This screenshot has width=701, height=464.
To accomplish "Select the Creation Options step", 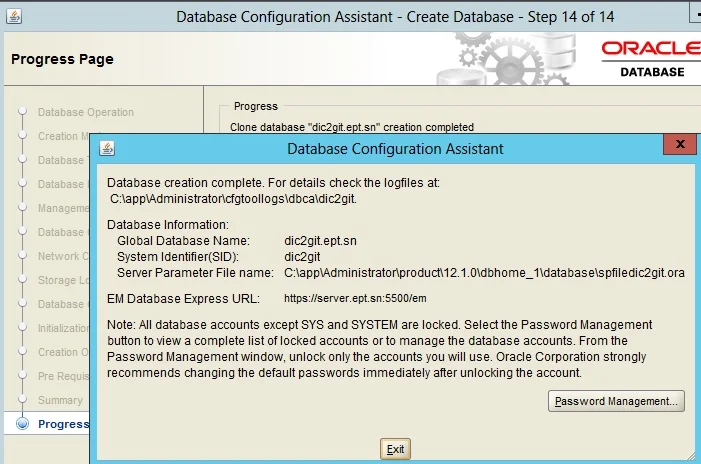I will pos(63,352).
